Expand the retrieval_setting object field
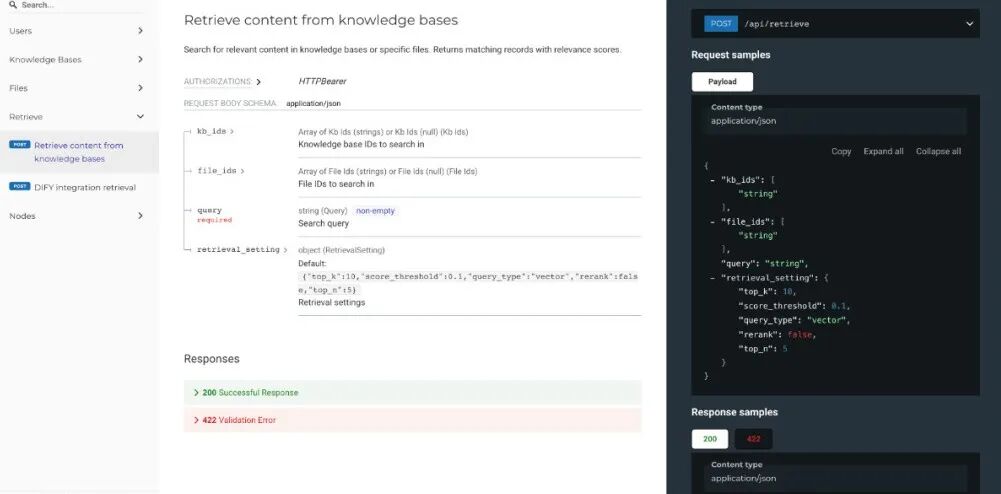This screenshot has width=1001, height=494. click(x=286, y=250)
